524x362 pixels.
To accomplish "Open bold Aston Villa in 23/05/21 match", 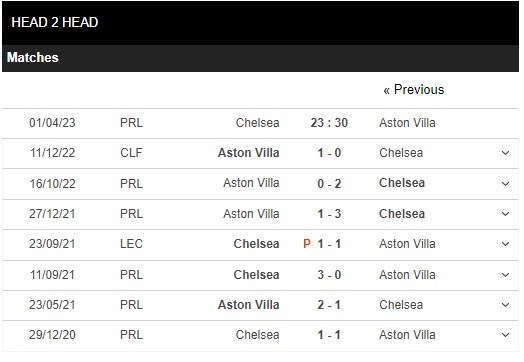I will click(248, 305).
